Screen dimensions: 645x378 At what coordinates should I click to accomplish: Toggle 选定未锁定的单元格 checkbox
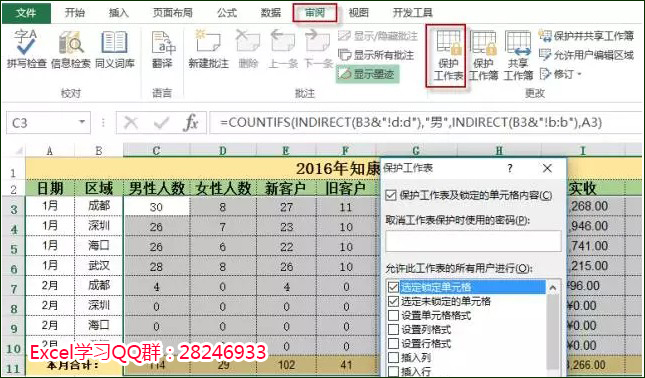(x=393, y=301)
